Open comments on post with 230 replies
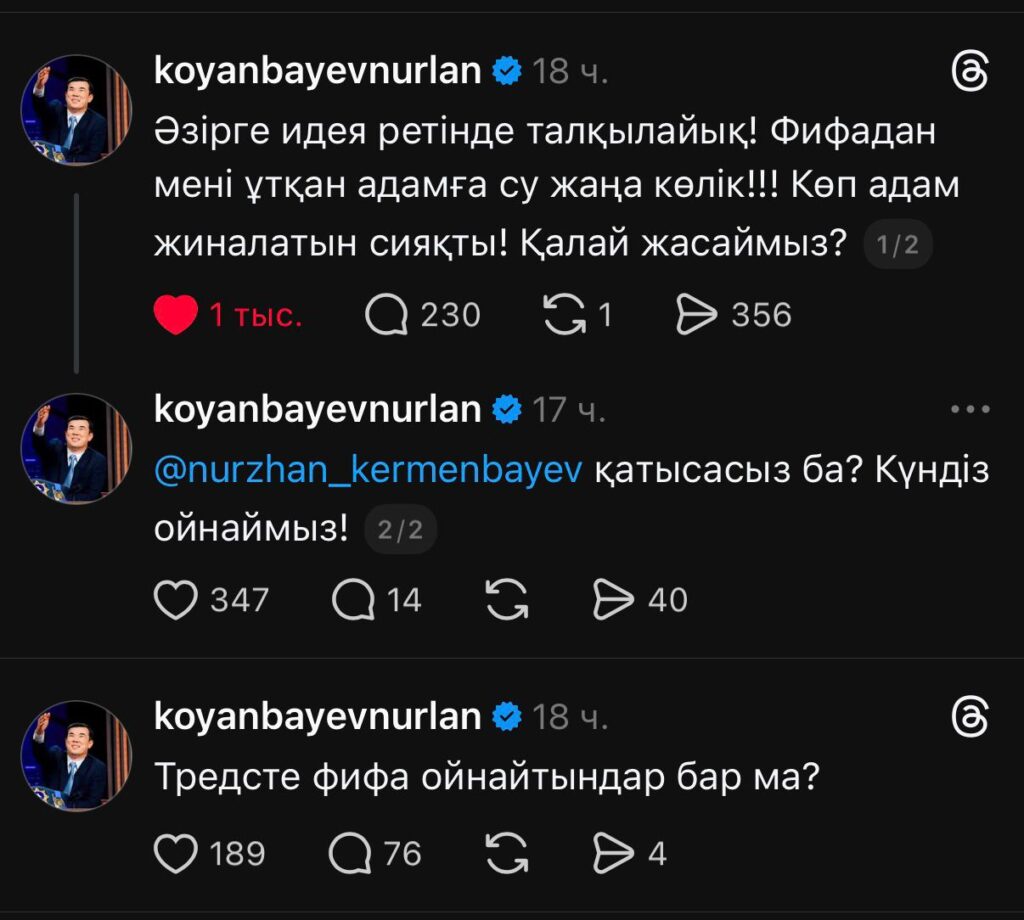 click(387, 316)
